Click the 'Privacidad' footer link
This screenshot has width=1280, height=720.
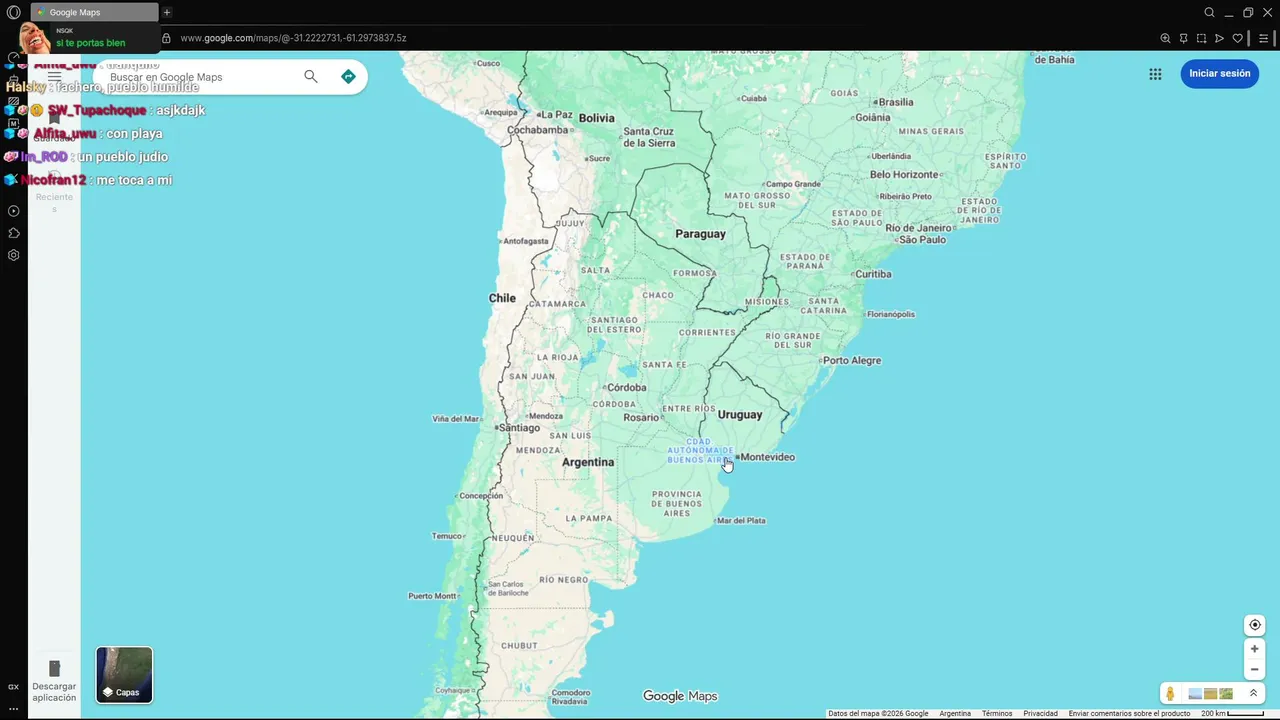pos(1040,713)
